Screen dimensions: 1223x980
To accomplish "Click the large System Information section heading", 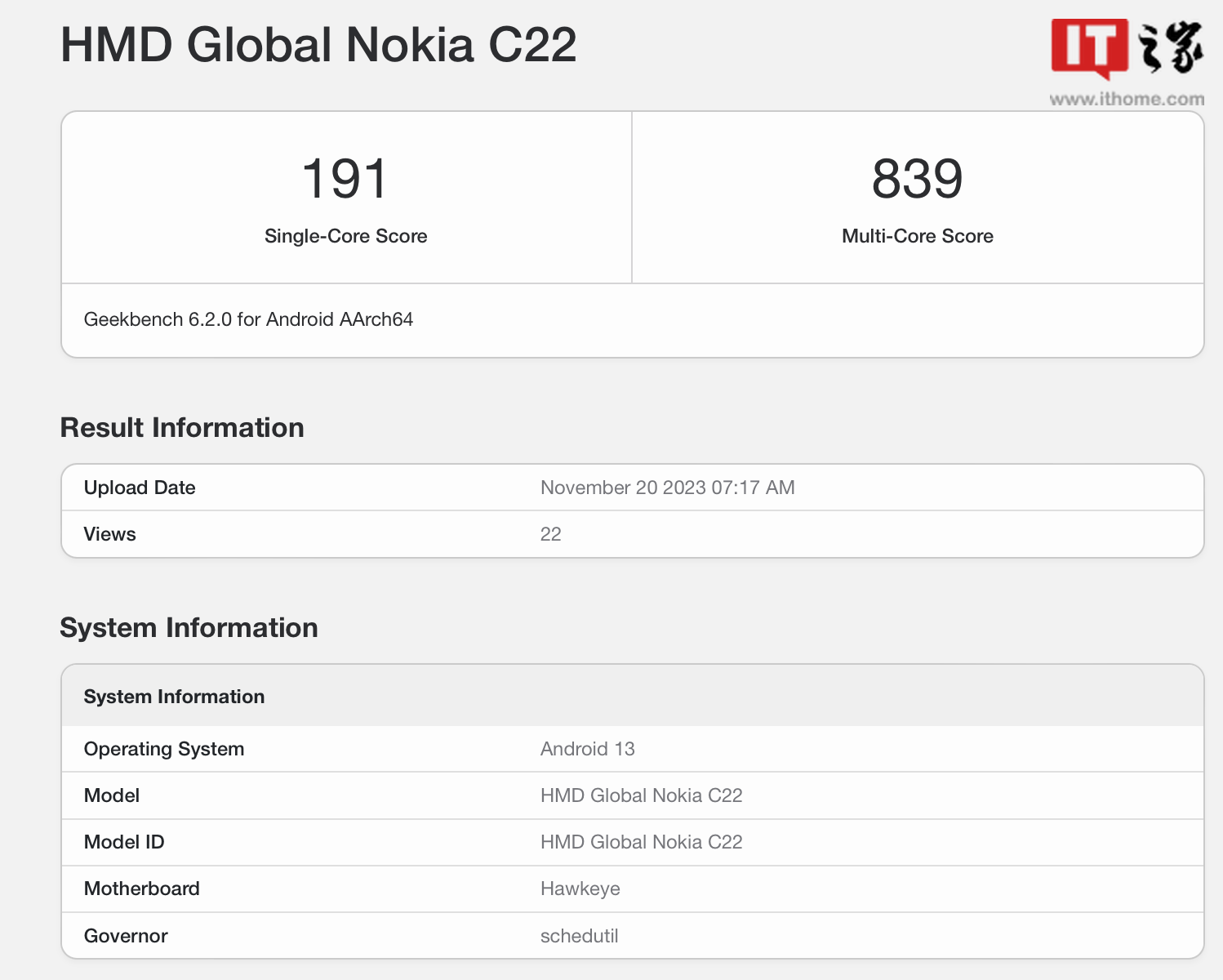I will 189,627.
